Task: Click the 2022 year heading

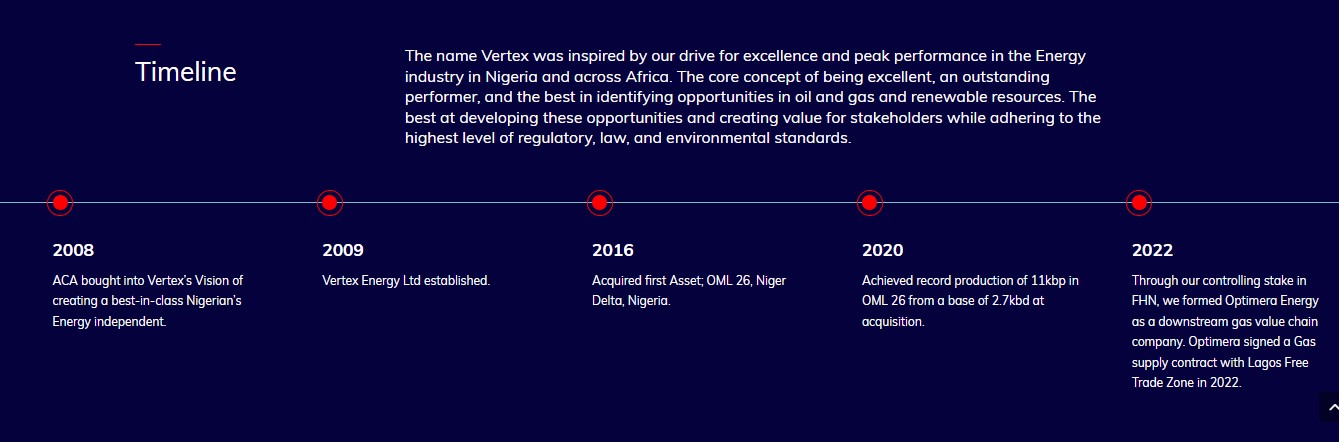Action: [x=1153, y=250]
